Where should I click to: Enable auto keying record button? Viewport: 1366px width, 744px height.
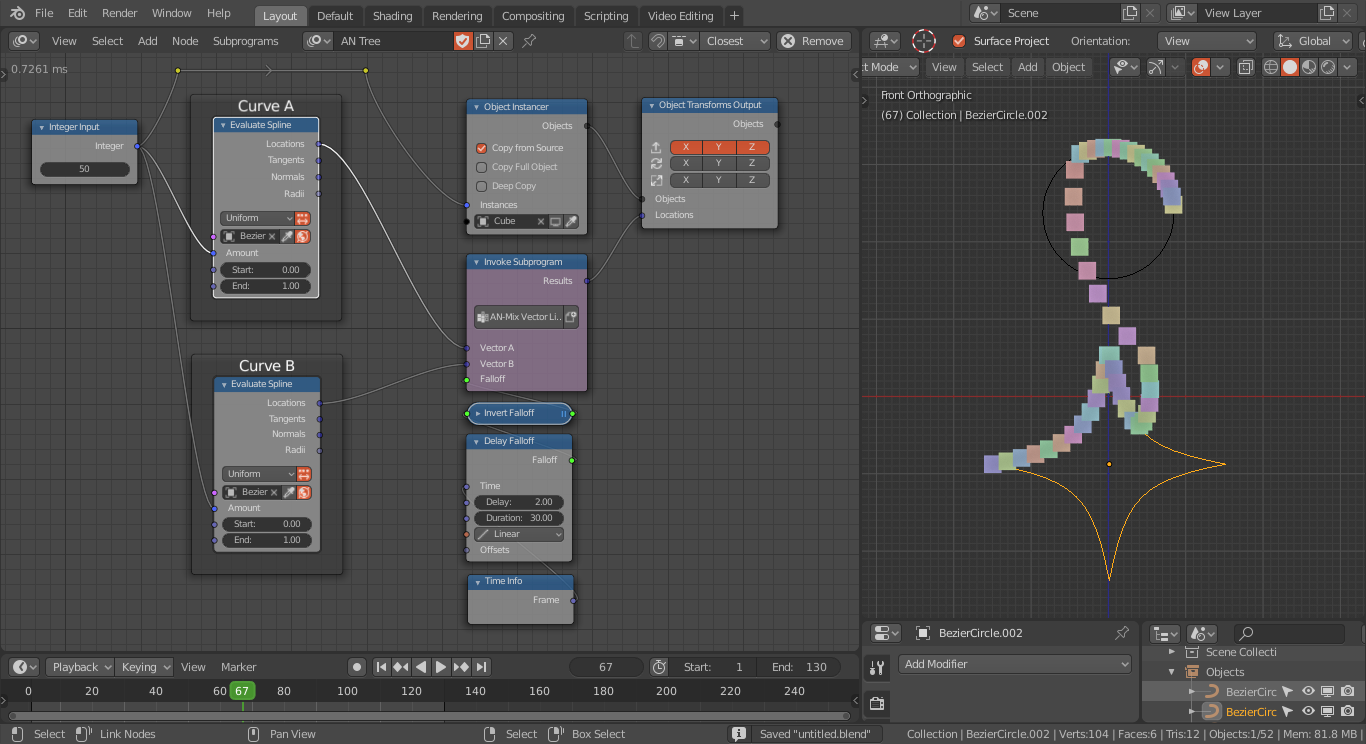pos(357,667)
